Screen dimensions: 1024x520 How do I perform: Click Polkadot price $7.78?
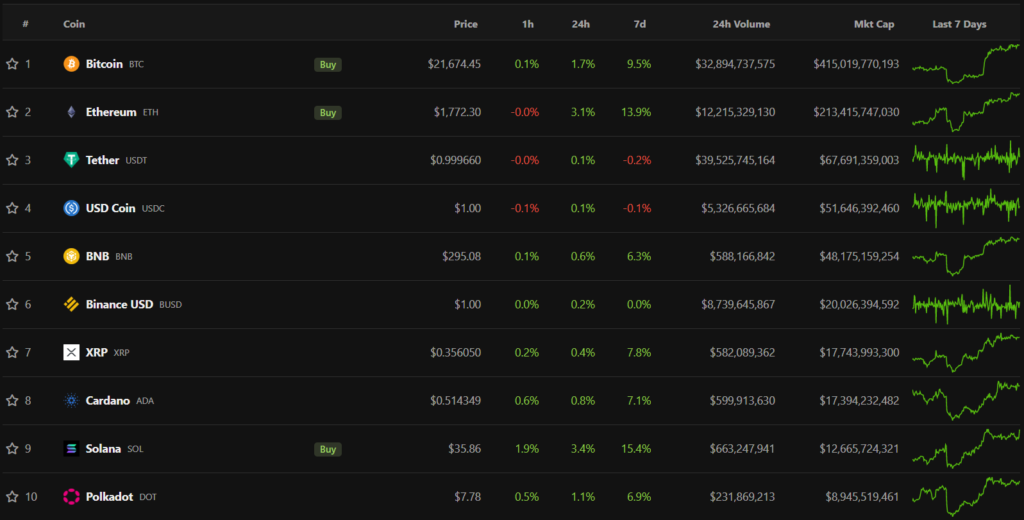coord(468,496)
